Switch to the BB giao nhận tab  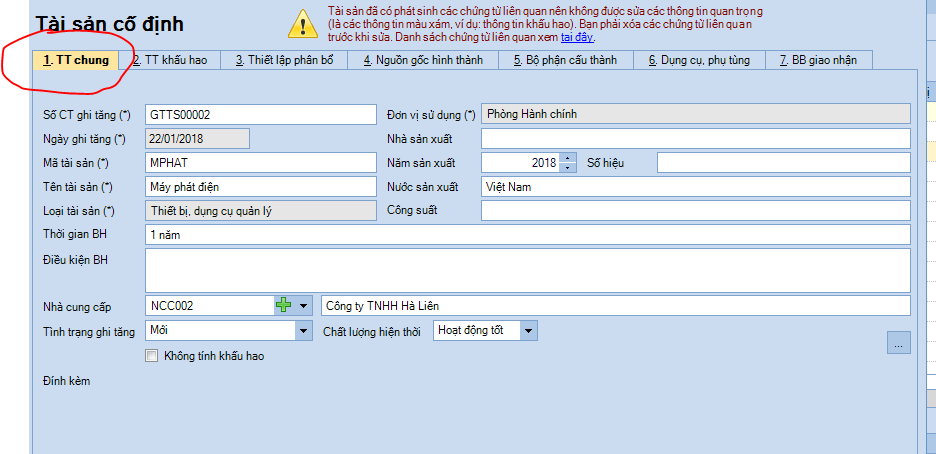[x=819, y=60]
